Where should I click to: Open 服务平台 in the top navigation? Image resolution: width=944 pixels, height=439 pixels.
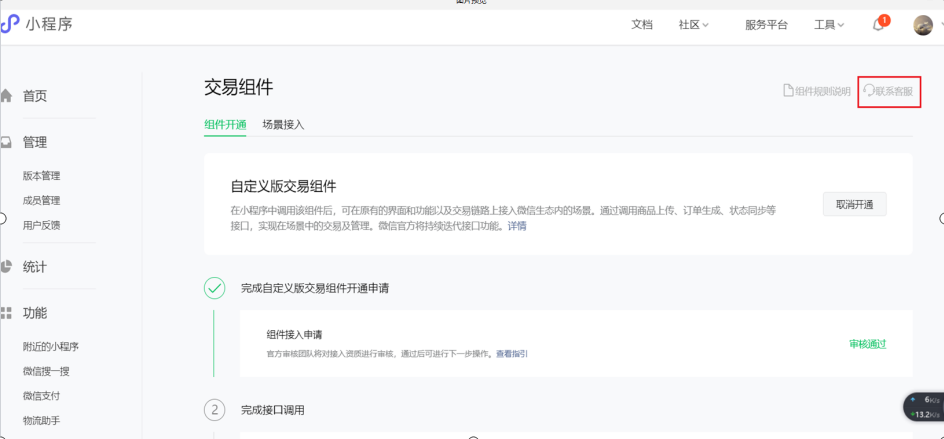766,25
